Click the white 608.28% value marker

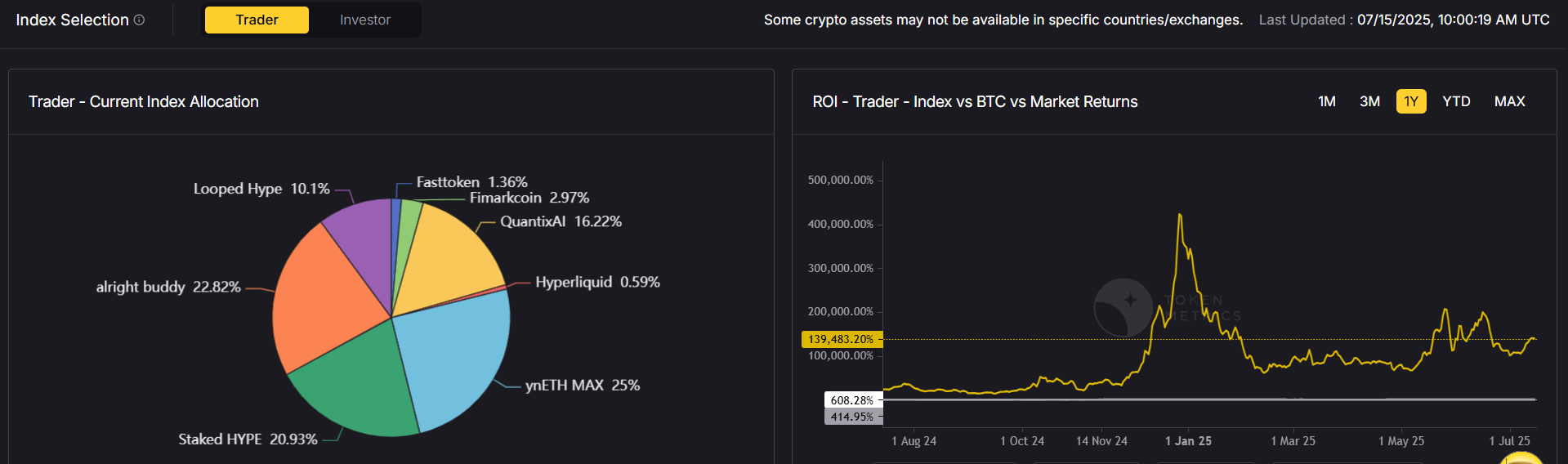[x=851, y=400]
